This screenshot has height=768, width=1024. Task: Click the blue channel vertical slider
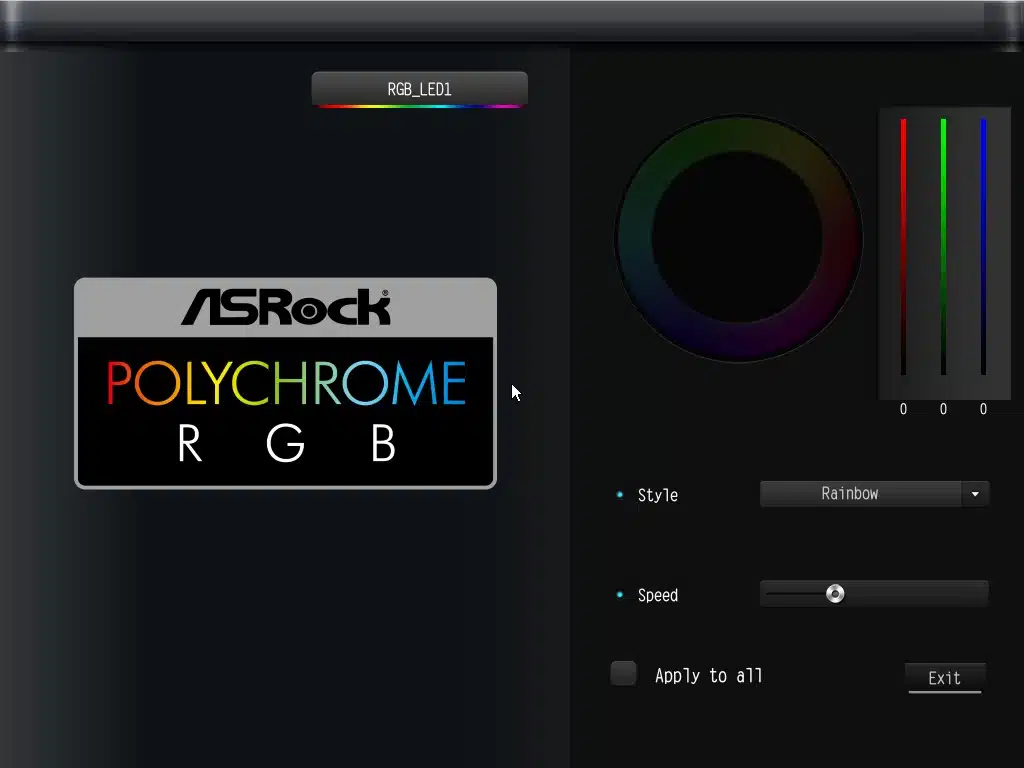[x=983, y=247]
